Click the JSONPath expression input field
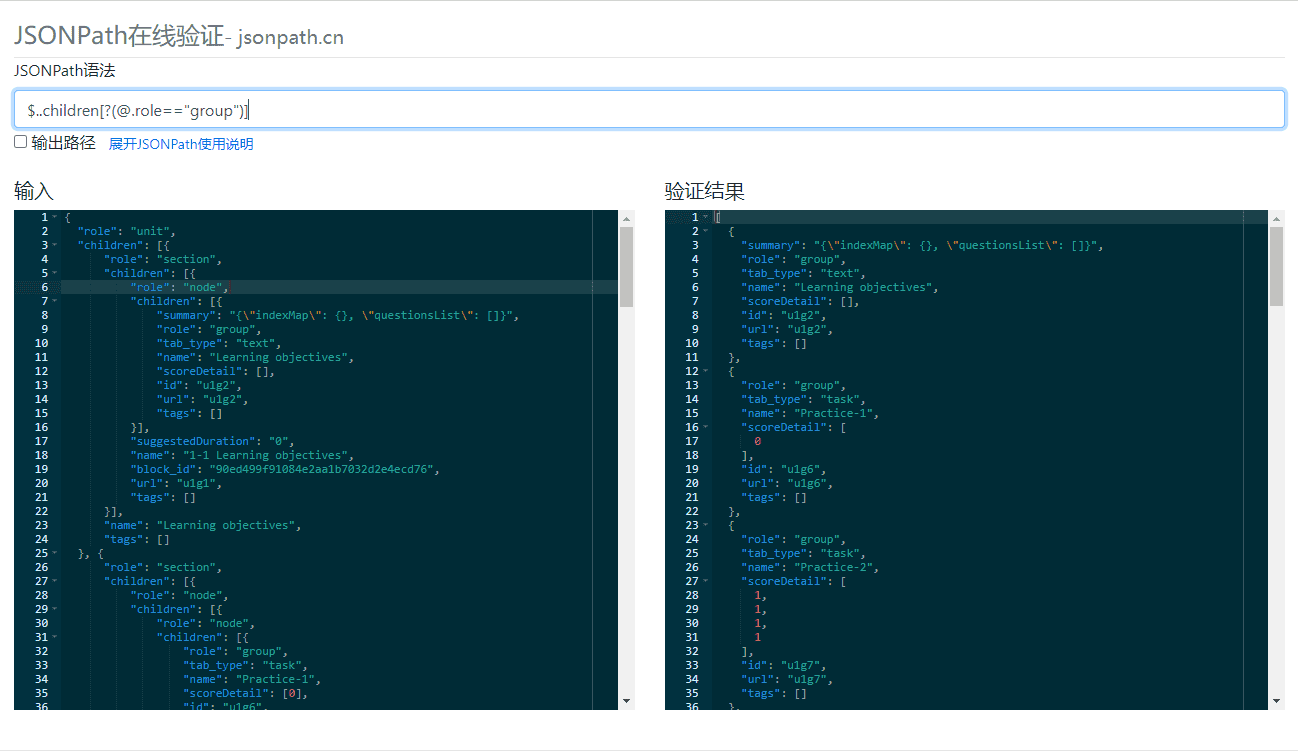This screenshot has width=1298, height=755. click(x=648, y=110)
